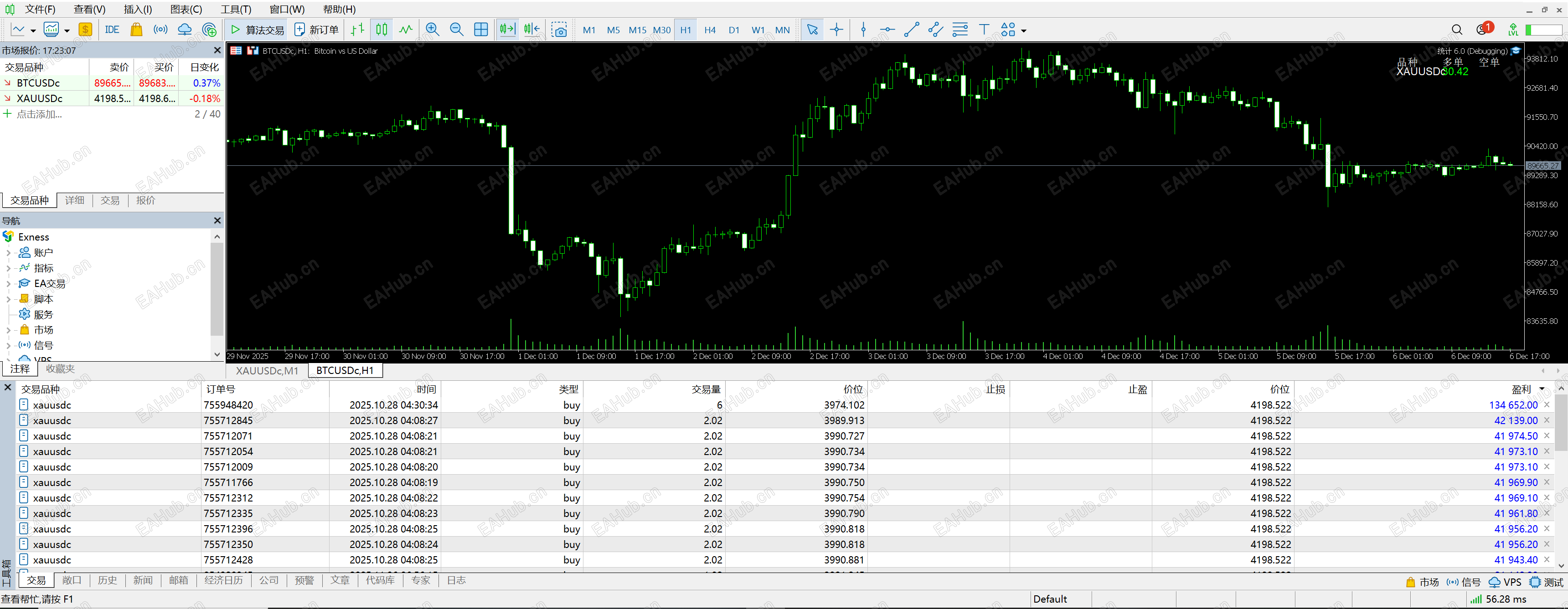This screenshot has width=1568, height=609.
Task: Toggle chart auto-scroll to end
Action: coord(507,30)
